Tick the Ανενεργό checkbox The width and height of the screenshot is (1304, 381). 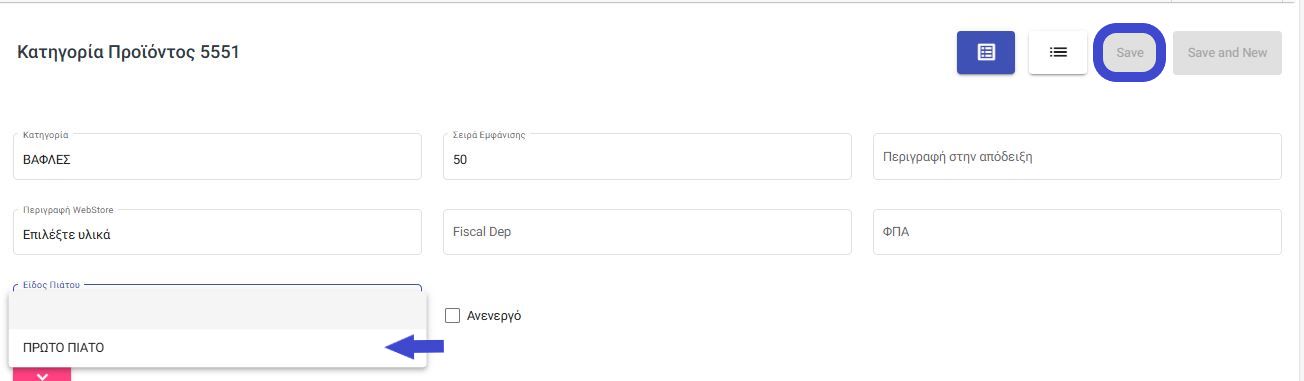pos(452,315)
